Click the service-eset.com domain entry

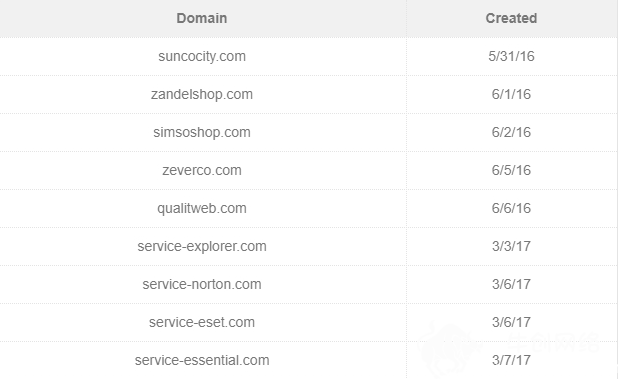coord(202,322)
